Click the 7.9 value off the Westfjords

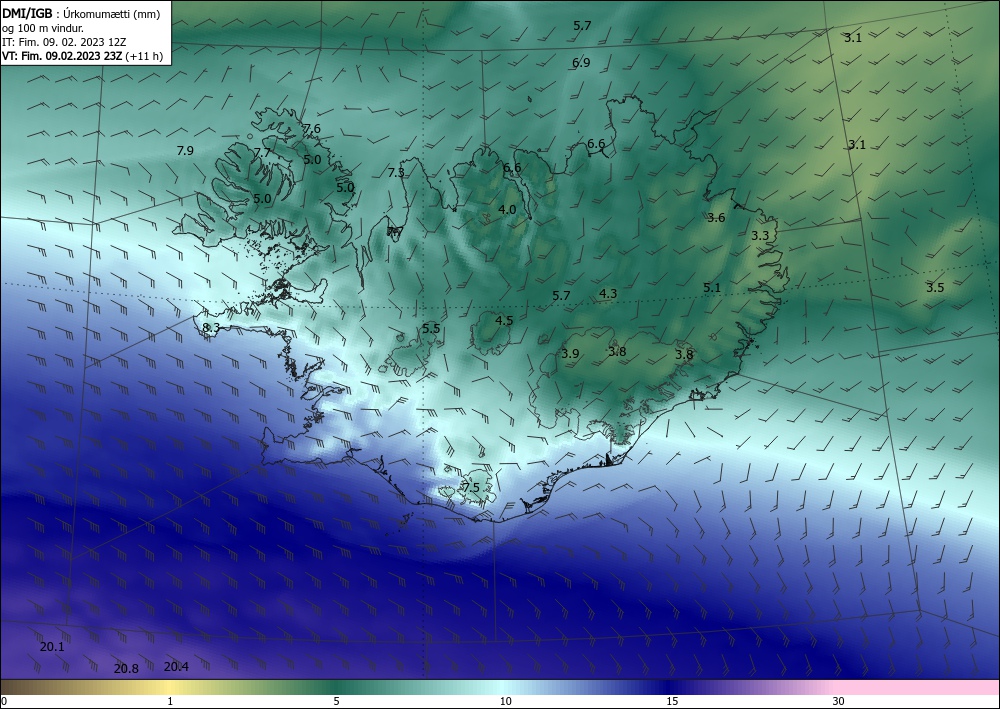pos(184,150)
